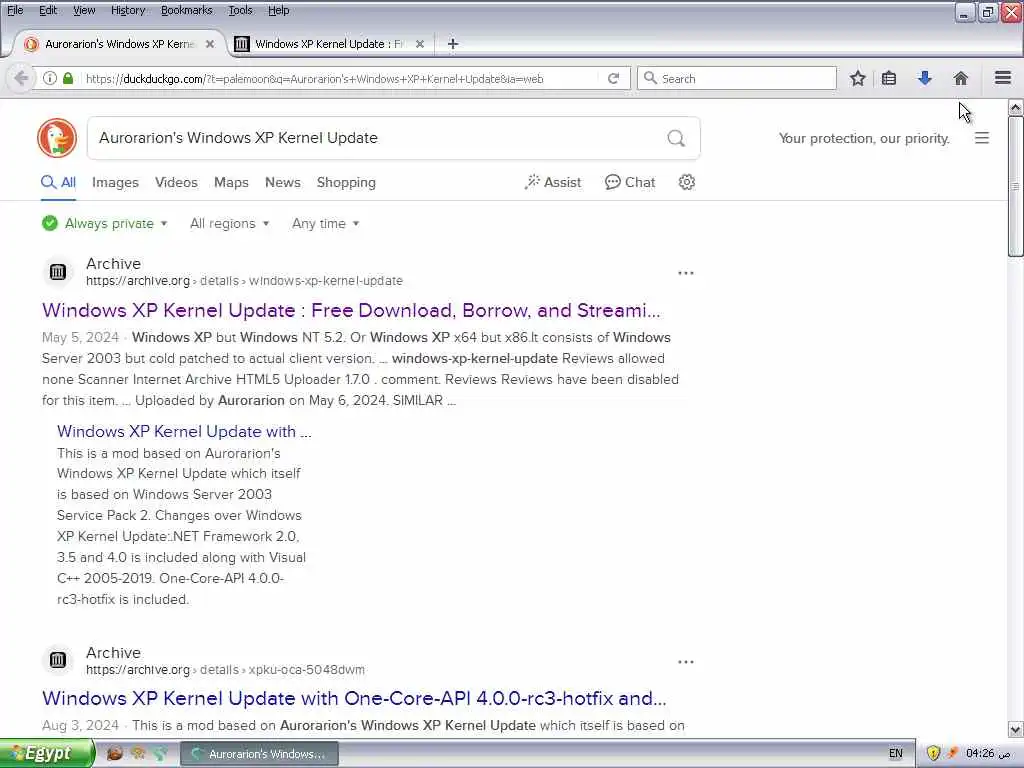
Task: Open the DuckDuckGo side menu icon
Action: [982, 138]
